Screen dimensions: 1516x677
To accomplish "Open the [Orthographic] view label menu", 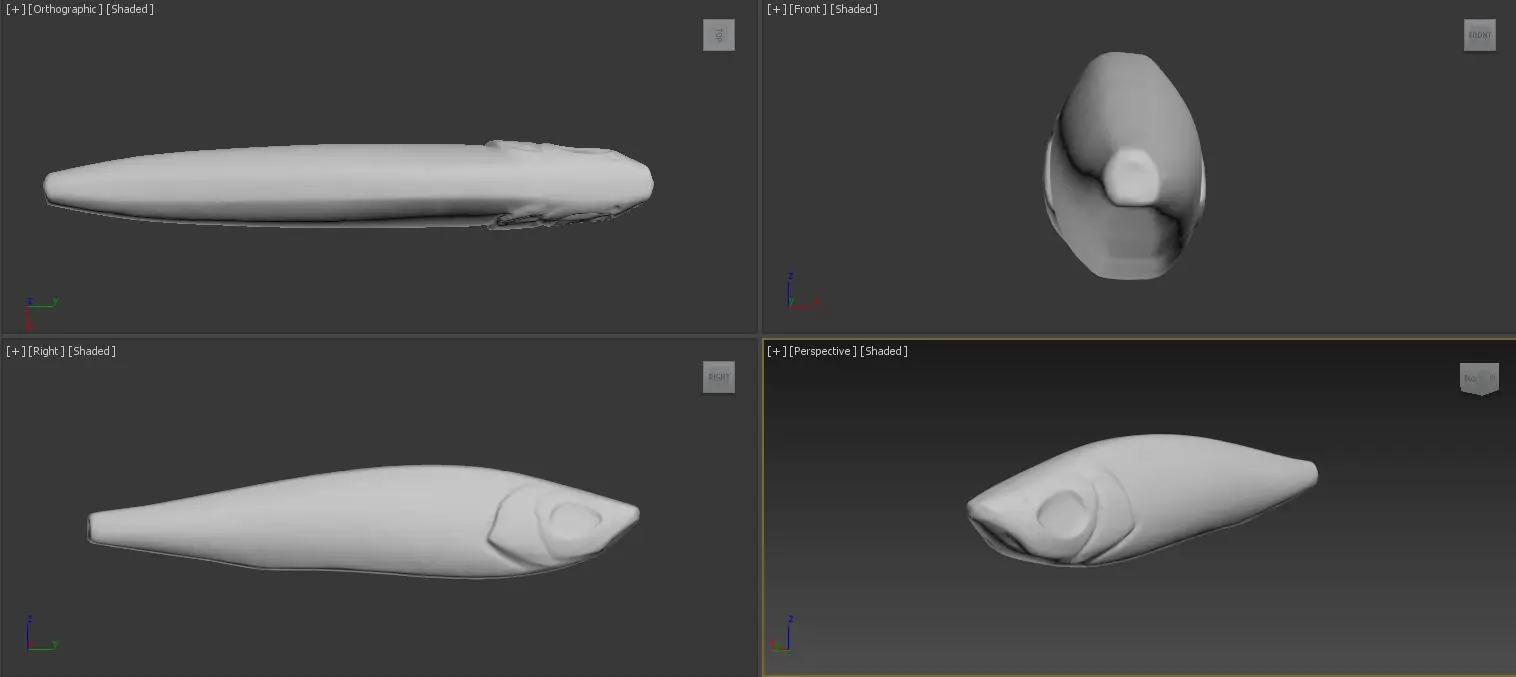I will point(65,9).
